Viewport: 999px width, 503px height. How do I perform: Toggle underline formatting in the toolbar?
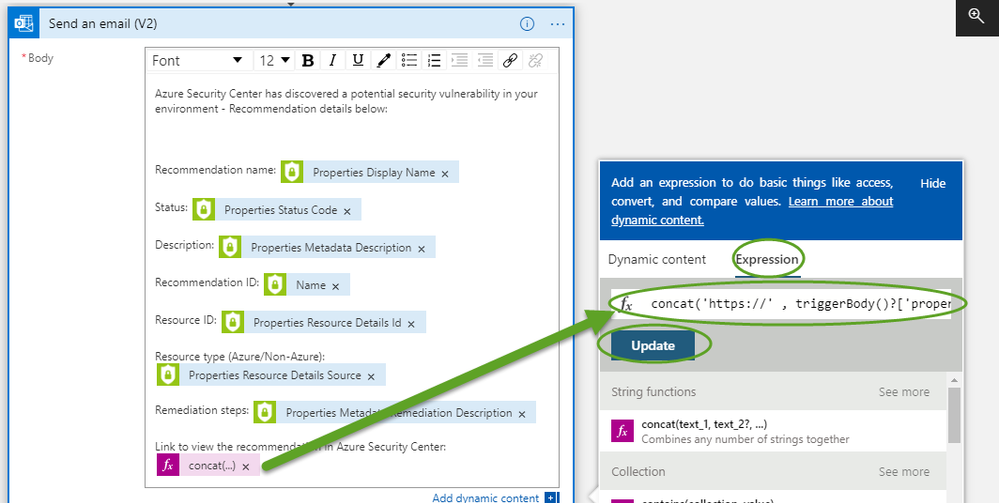[x=358, y=61]
